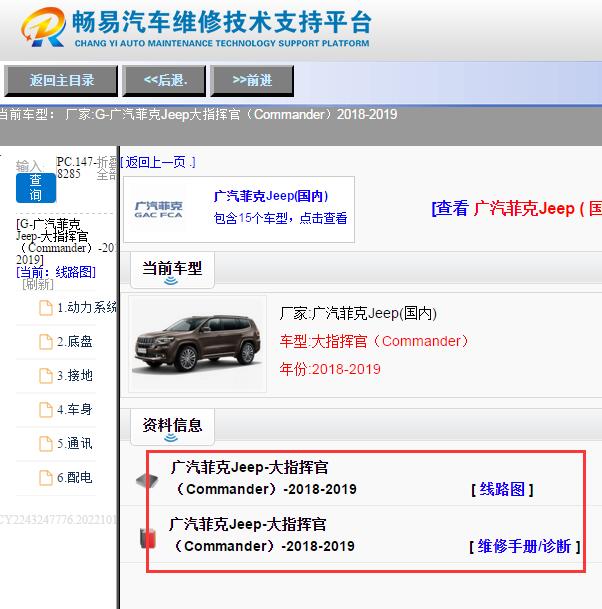This screenshot has height=609, width=602.
Task: Click the sidebar 当前：线路图 link
Action: [56, 272]
